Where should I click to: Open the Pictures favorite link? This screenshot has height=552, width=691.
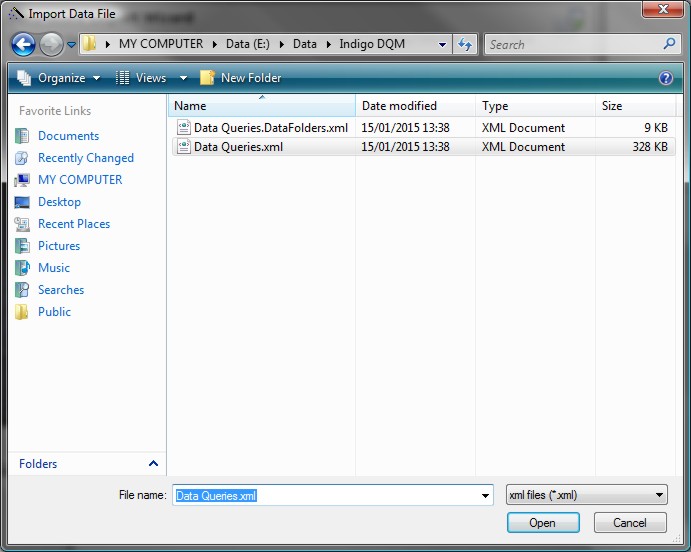[x=58, y=246]
